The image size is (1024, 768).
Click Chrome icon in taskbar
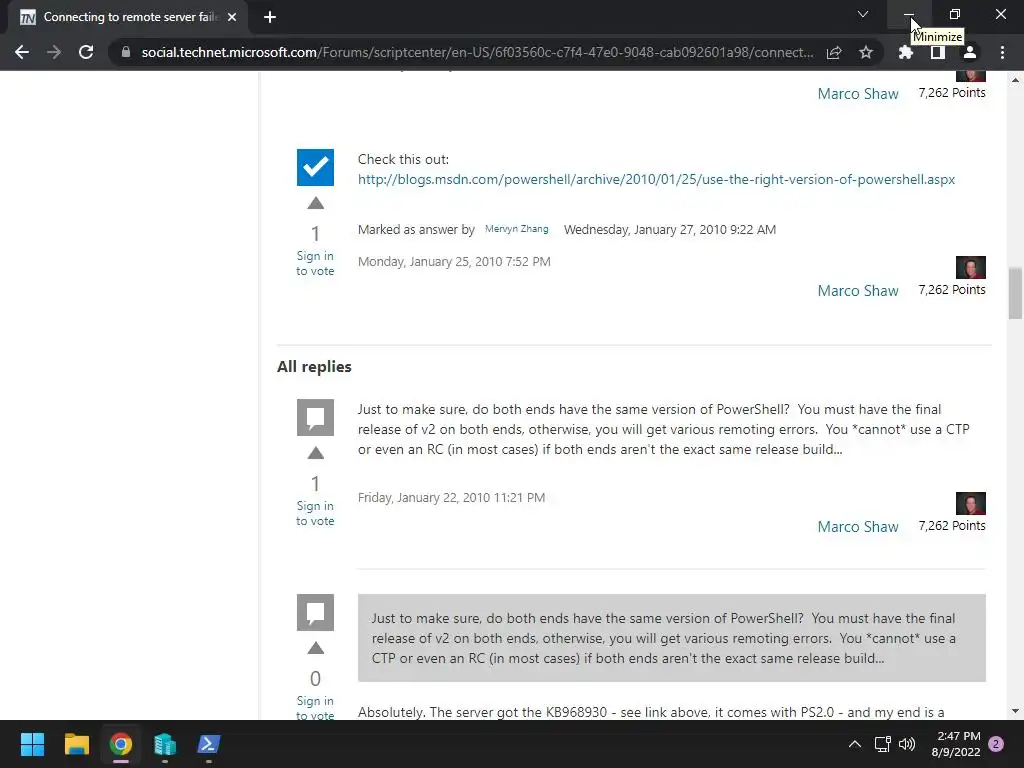point(121,744)
